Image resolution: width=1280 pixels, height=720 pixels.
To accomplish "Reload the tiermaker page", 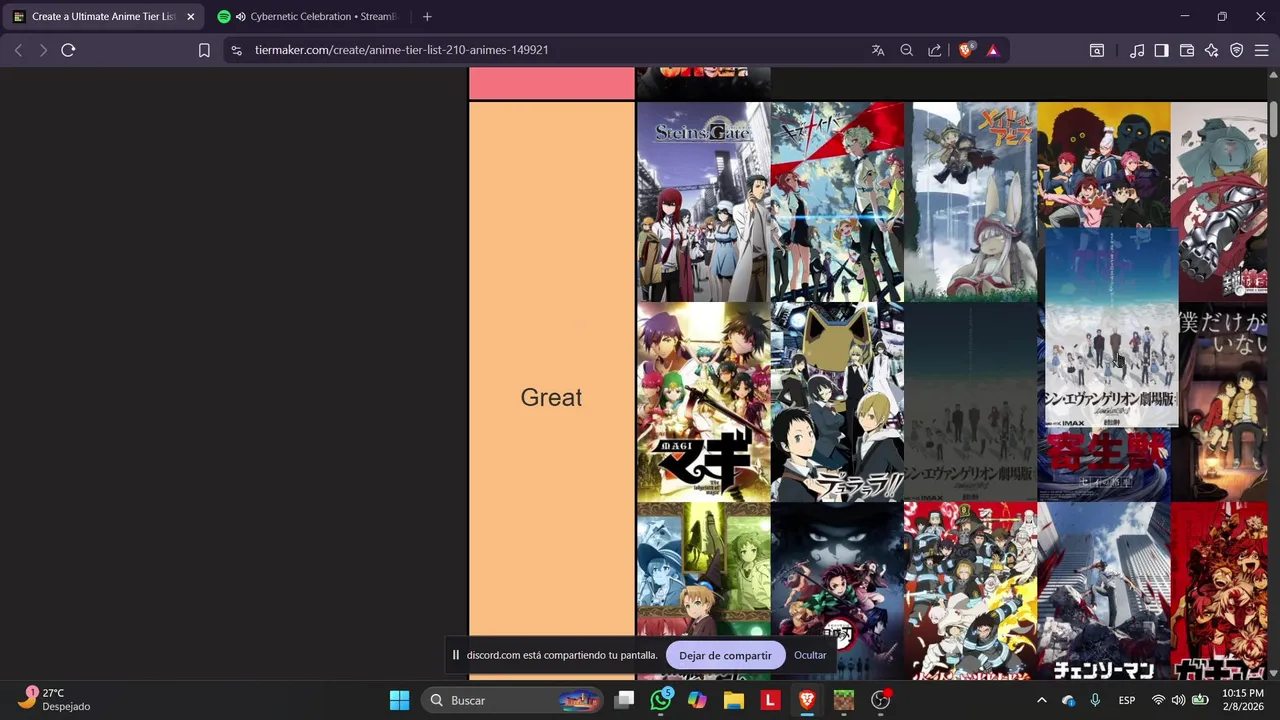I will [x=68, y=50].
